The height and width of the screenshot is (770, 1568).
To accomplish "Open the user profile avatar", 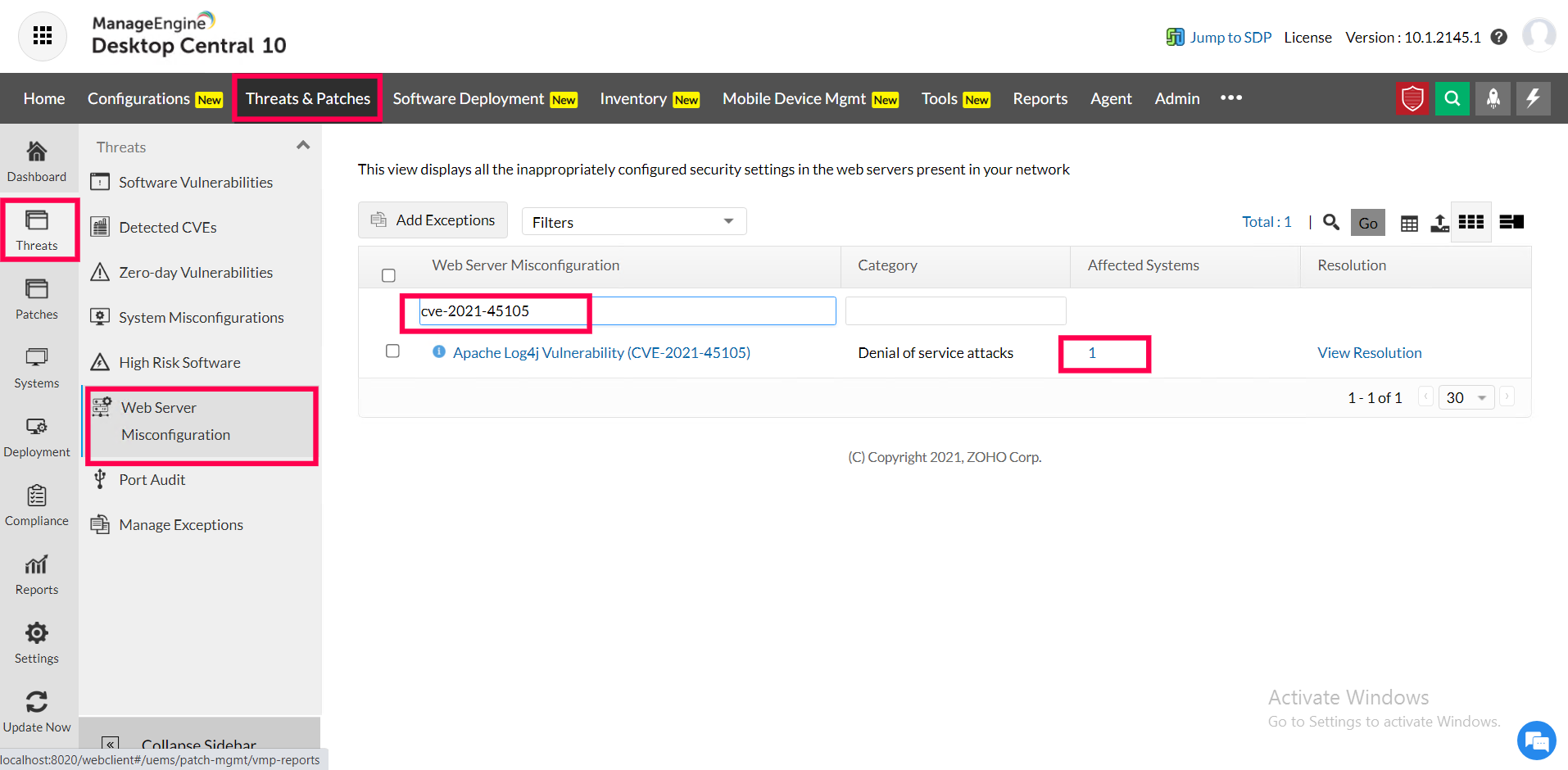I will click(1539, 35).
